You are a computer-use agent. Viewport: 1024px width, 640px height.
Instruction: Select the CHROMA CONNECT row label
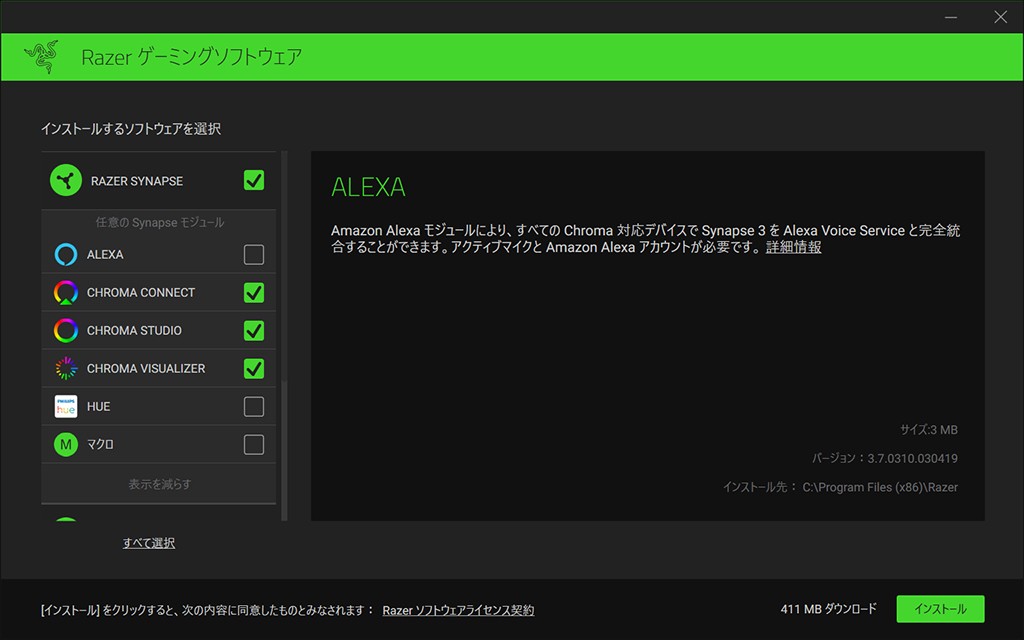141,293
